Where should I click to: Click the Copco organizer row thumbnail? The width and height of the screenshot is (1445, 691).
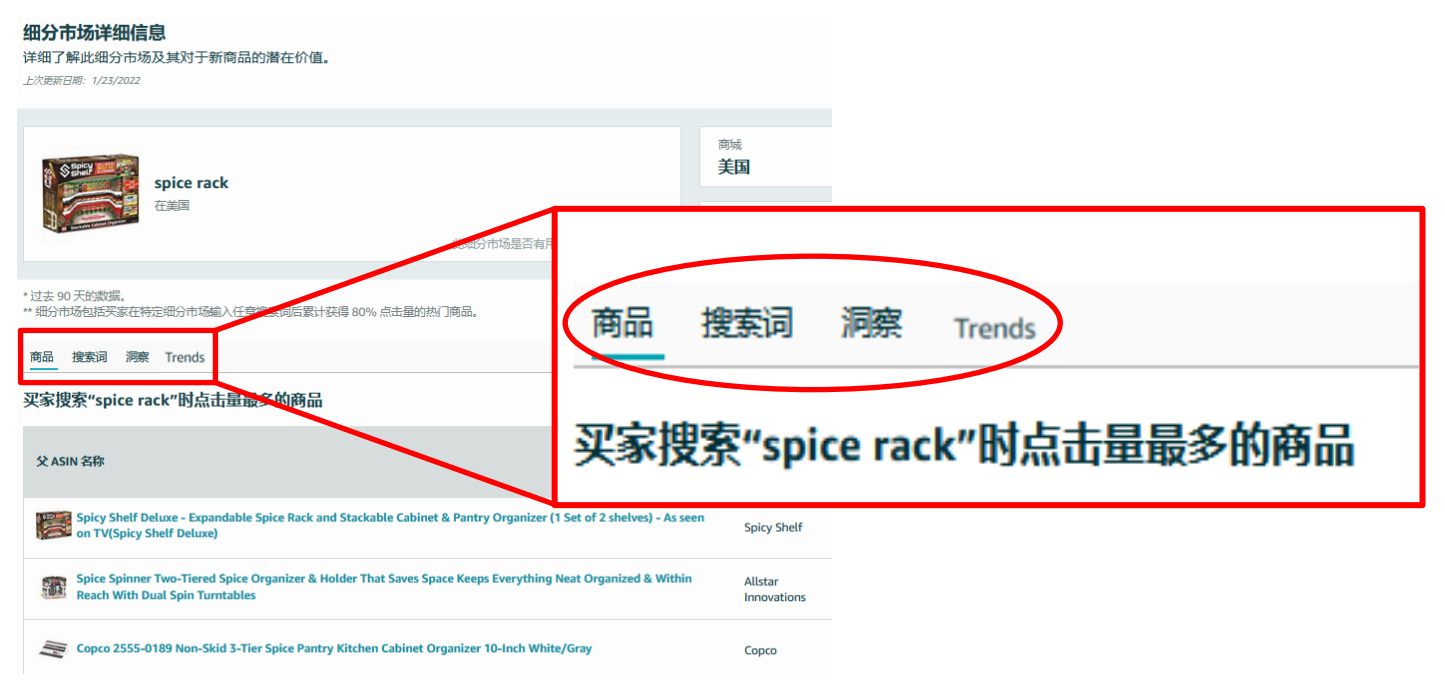[53, 649]
